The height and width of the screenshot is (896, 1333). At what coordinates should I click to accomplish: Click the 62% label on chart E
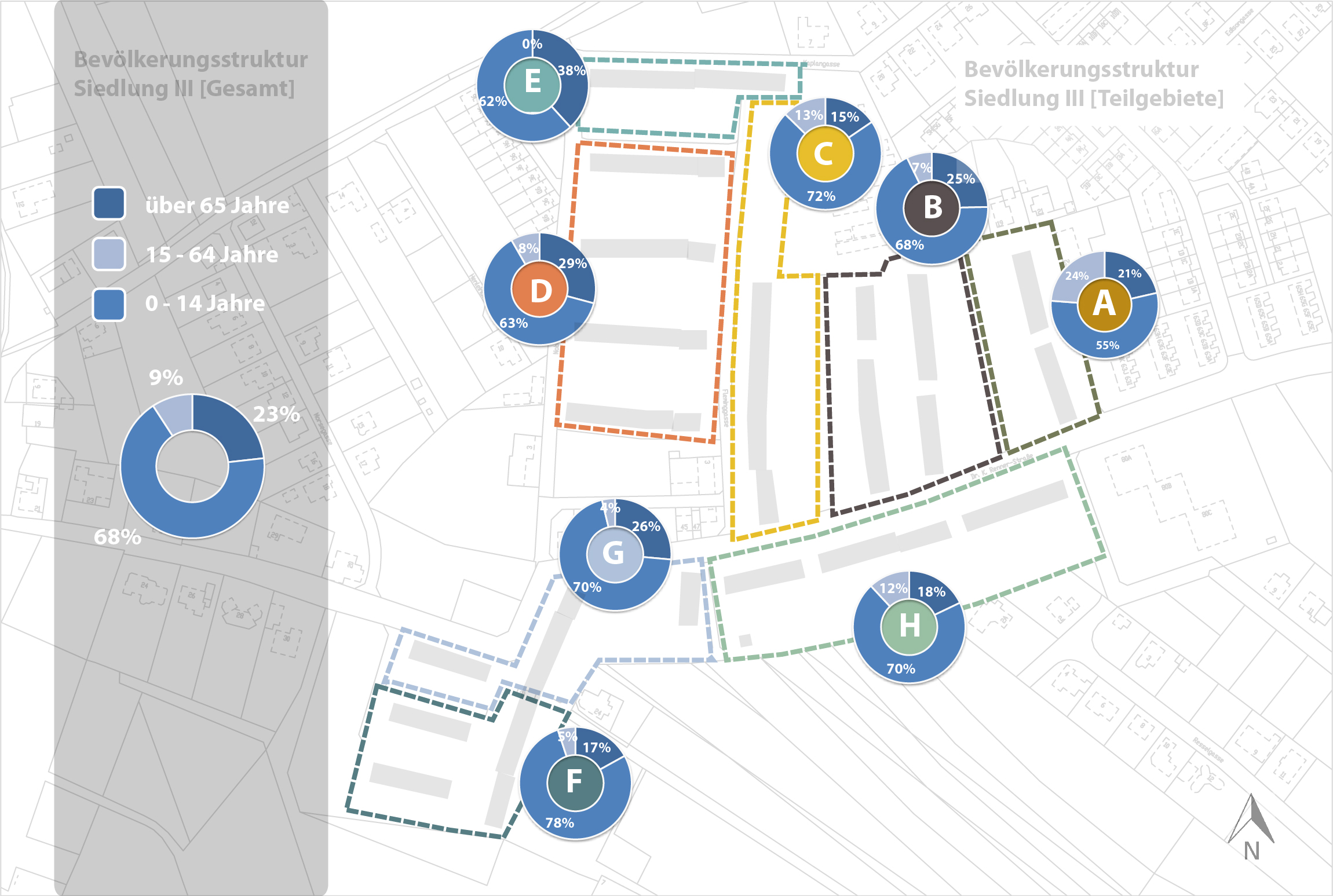[x=493, y=101]
